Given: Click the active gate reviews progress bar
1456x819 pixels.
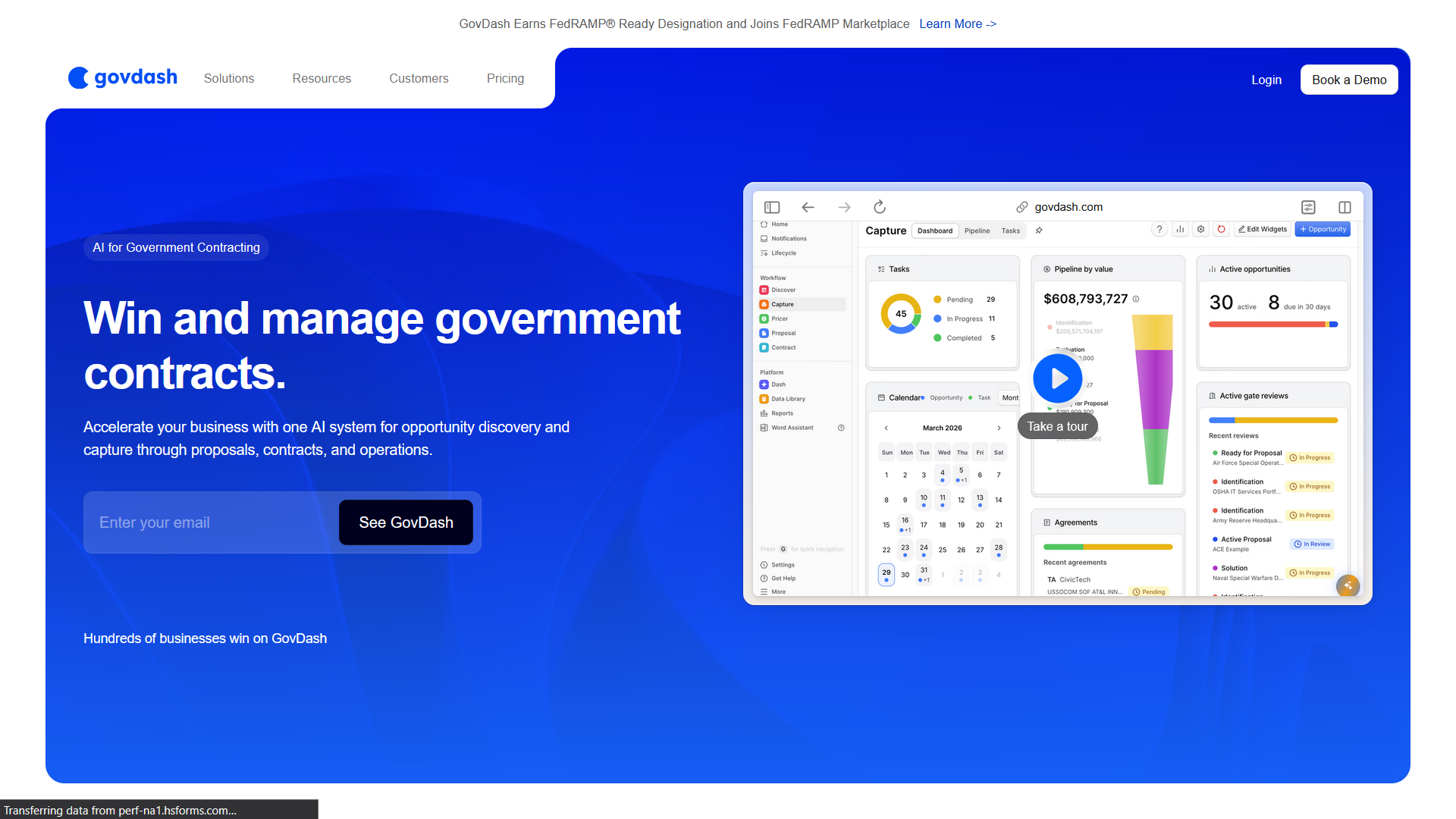Looking at the screenshot, I should tap(1273, 420).
